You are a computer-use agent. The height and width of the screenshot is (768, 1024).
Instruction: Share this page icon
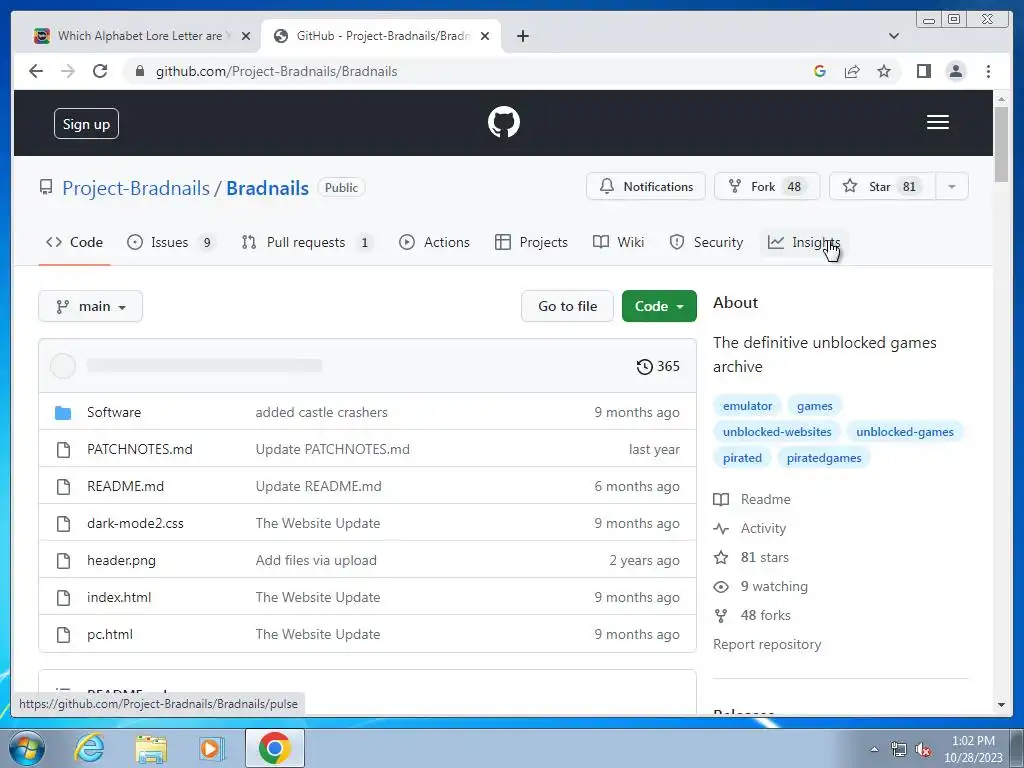tap(852, 71)
